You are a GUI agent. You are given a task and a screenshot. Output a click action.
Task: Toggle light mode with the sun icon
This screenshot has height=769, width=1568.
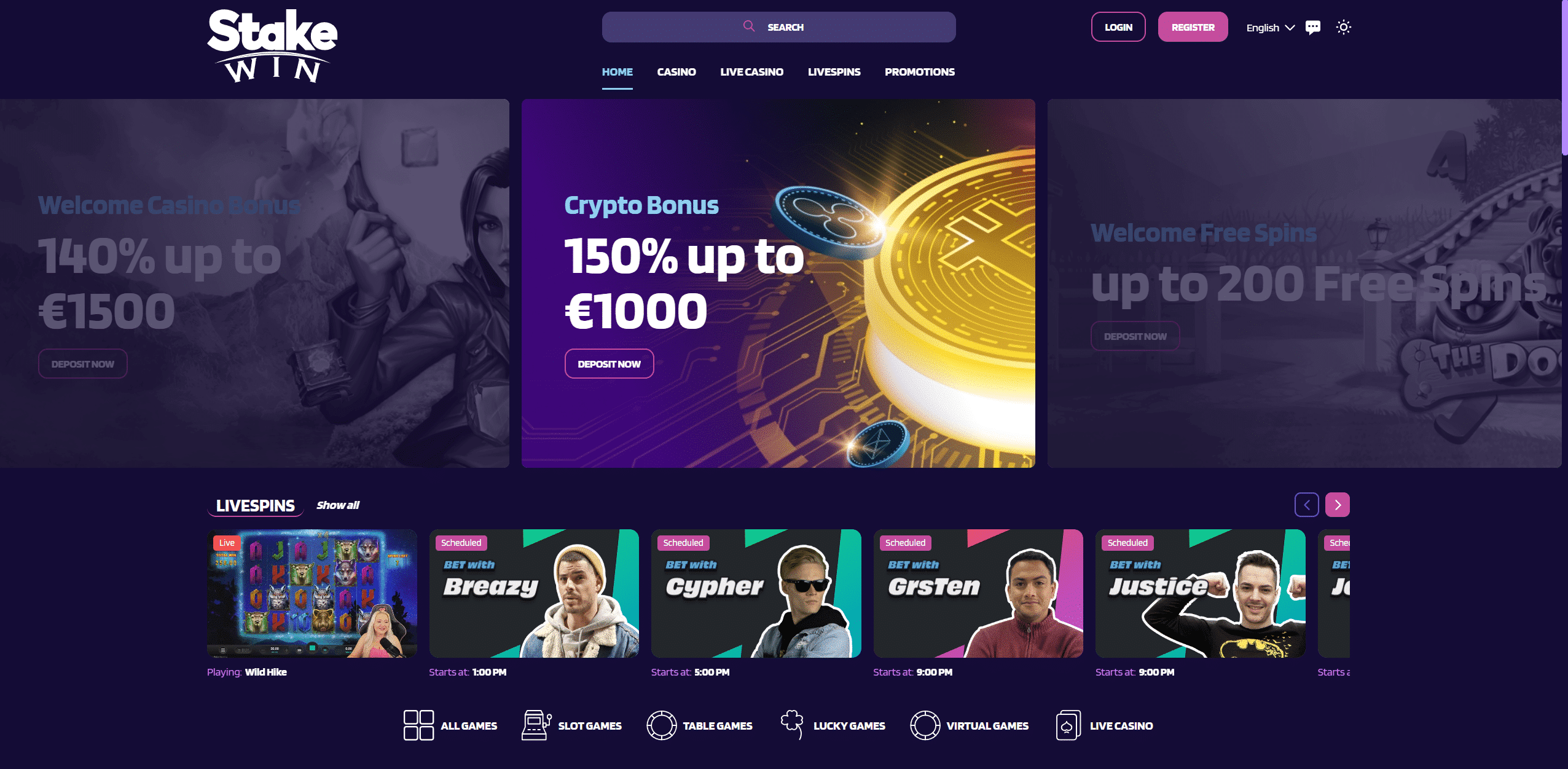coord(1344,27)
